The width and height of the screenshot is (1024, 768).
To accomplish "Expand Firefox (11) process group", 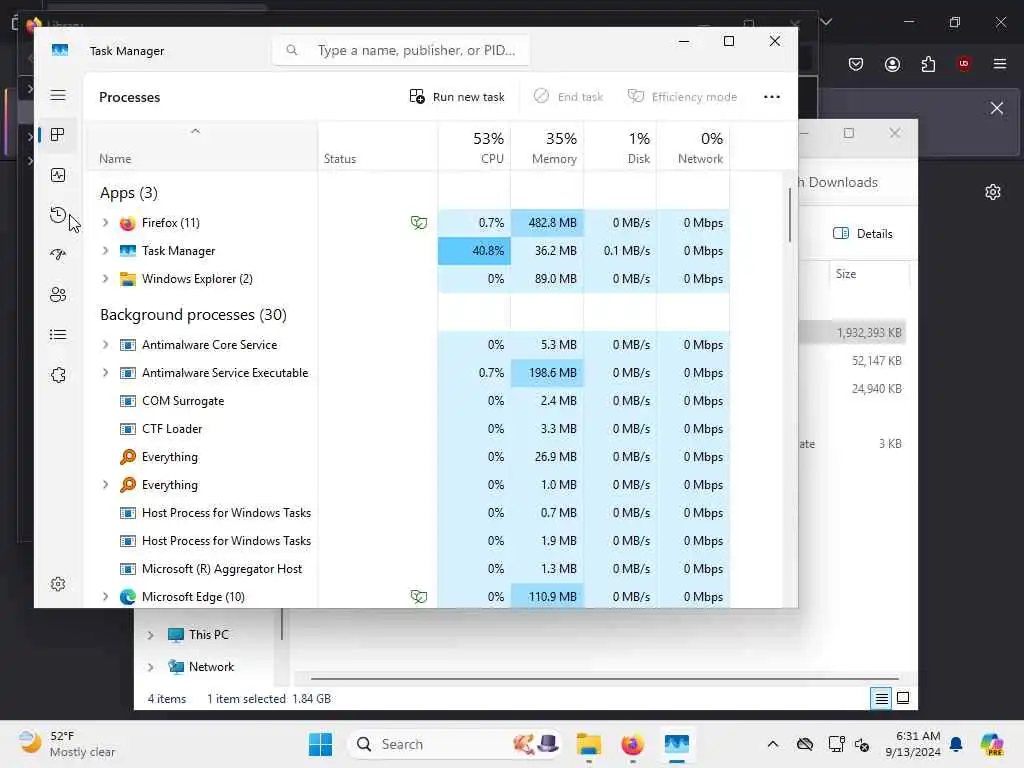I will coord(105,223).
